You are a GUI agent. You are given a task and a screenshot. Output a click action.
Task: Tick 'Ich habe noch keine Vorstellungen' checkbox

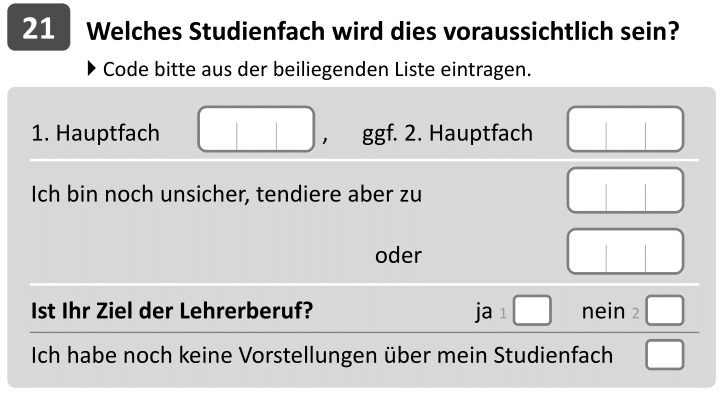click(664, 355)
